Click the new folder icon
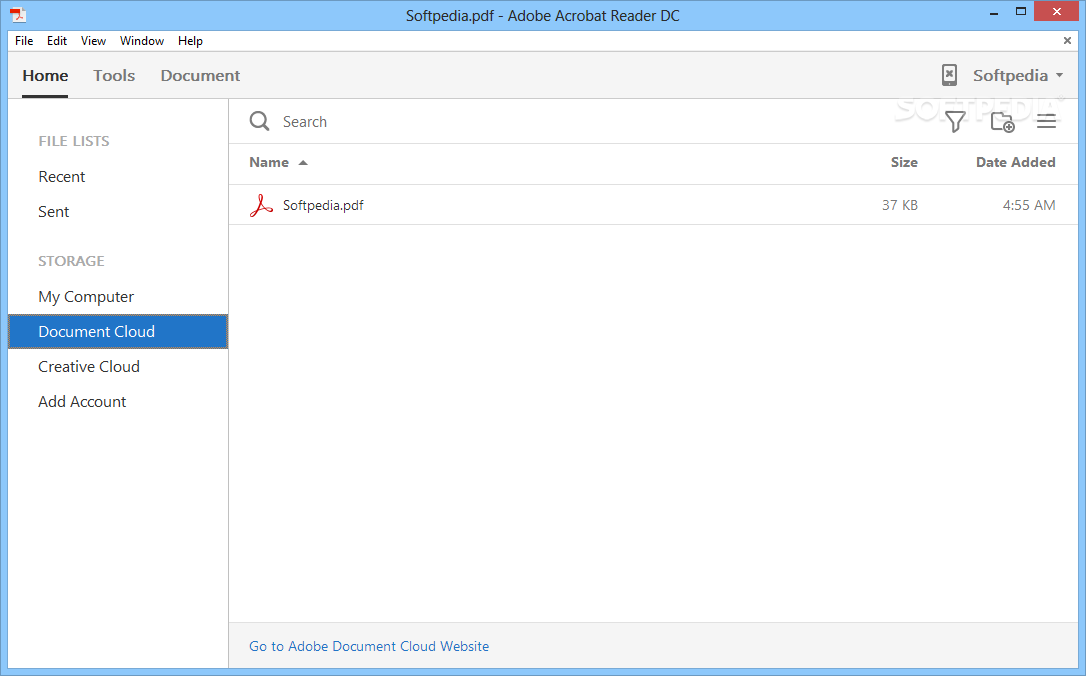 click(x=1002, y=122)
